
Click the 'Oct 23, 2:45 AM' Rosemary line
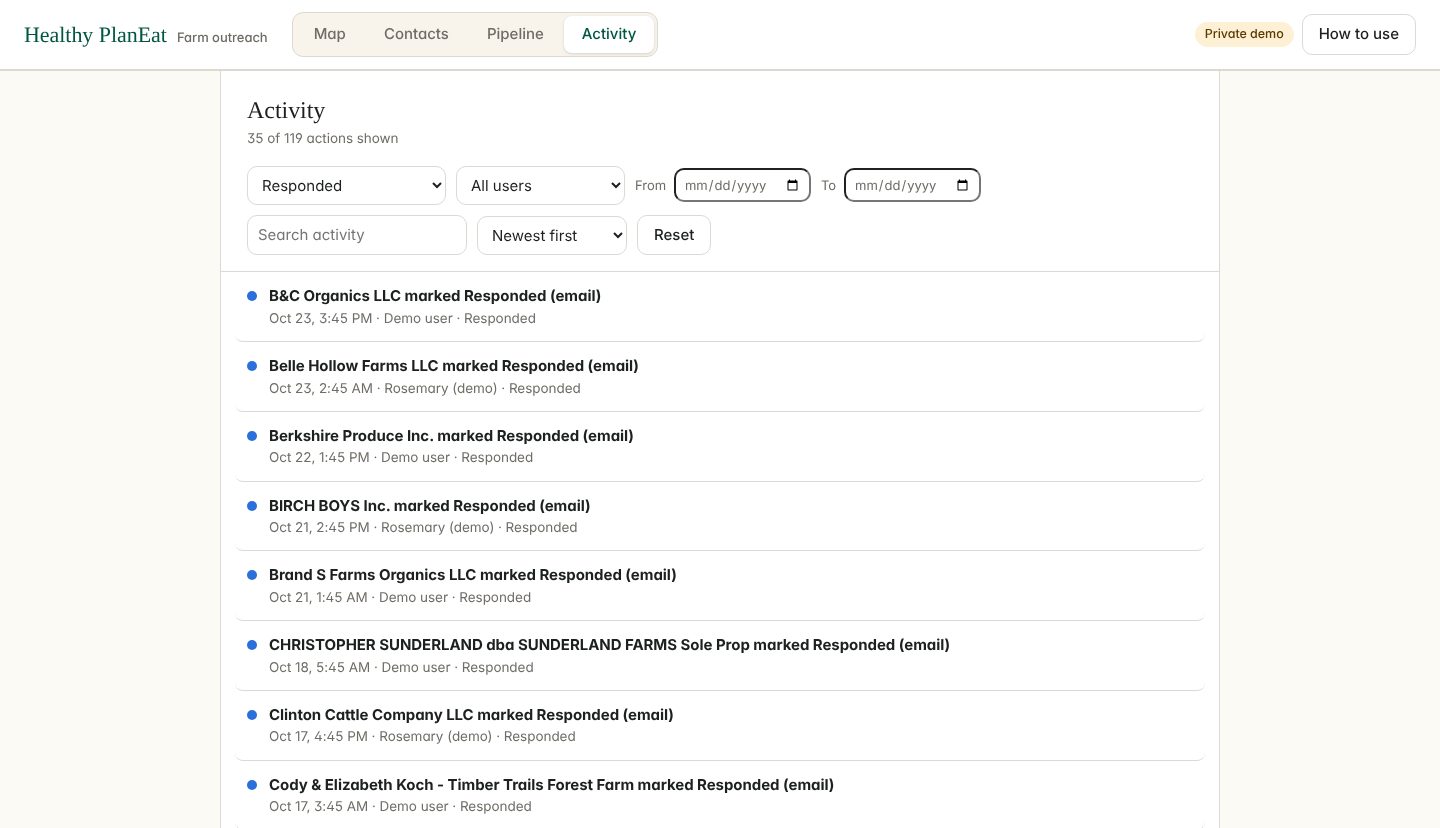[x=425, y=388]
